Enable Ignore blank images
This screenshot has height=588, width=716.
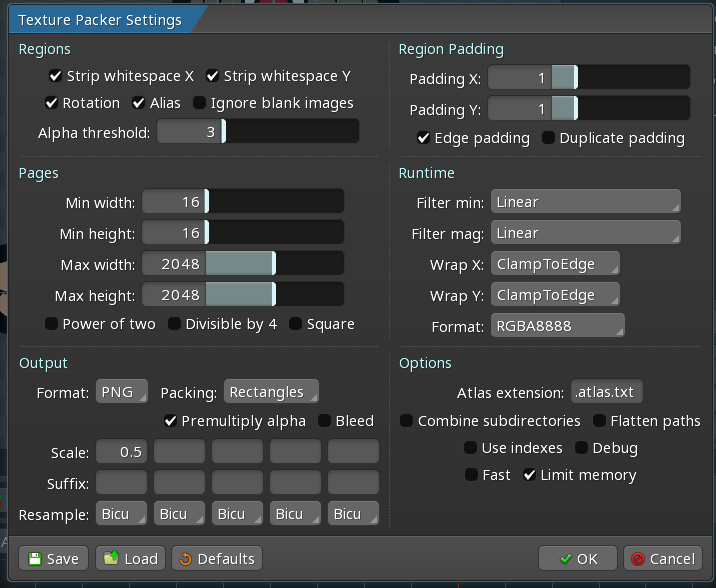coord(200,103)
